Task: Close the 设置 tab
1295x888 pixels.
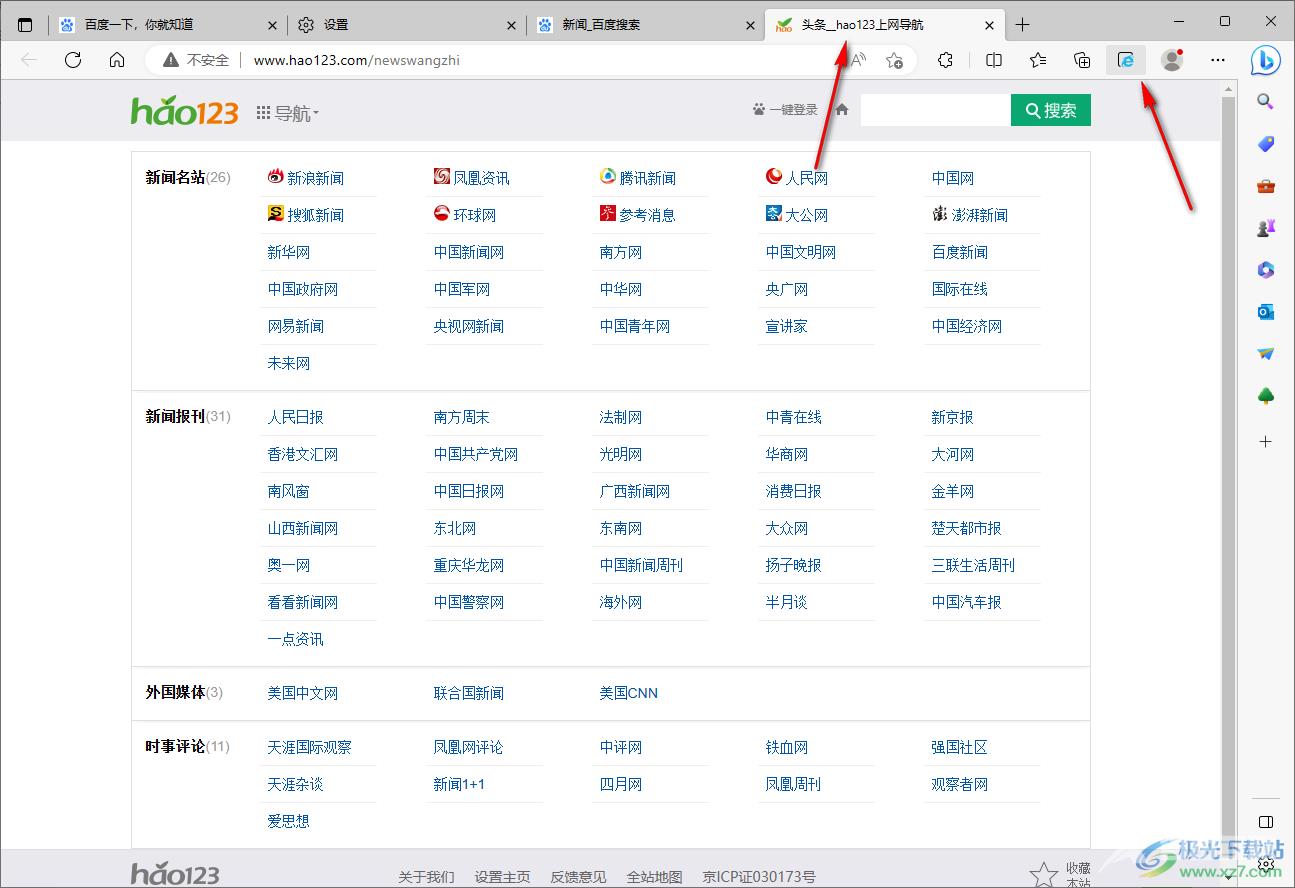Action: pos(511,26)
